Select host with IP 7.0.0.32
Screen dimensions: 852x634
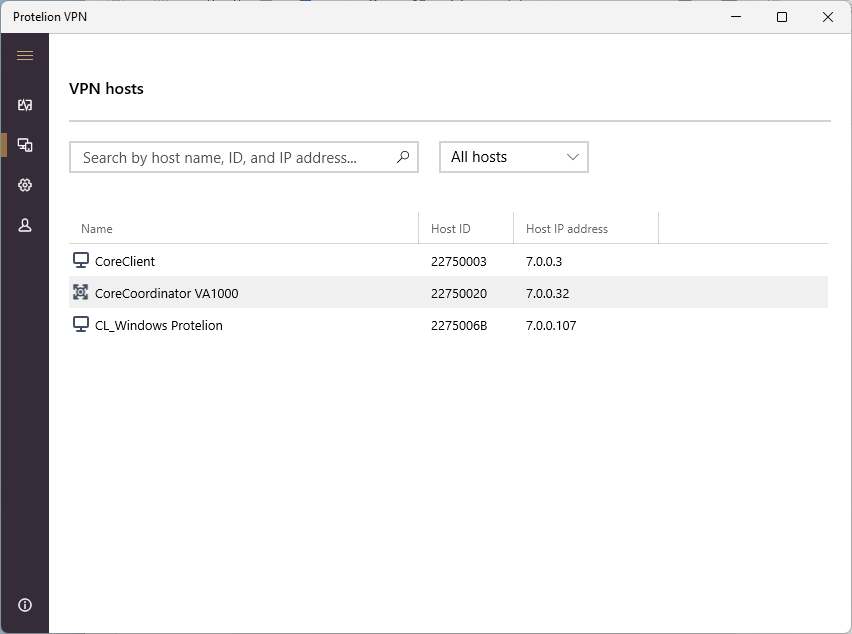click(x=548, y=293)
